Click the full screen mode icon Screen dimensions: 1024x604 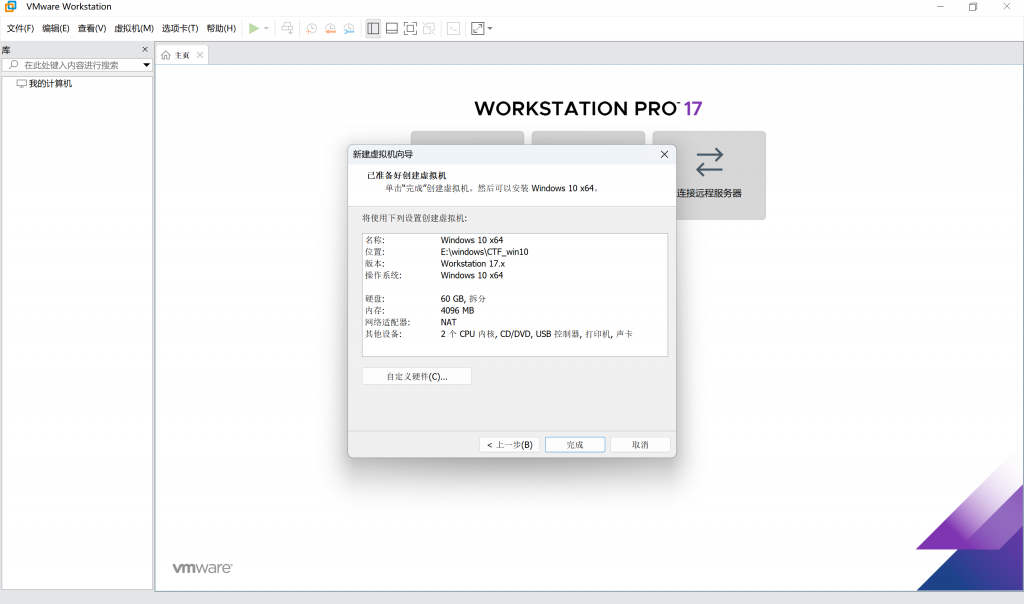(x=410, y=29)
